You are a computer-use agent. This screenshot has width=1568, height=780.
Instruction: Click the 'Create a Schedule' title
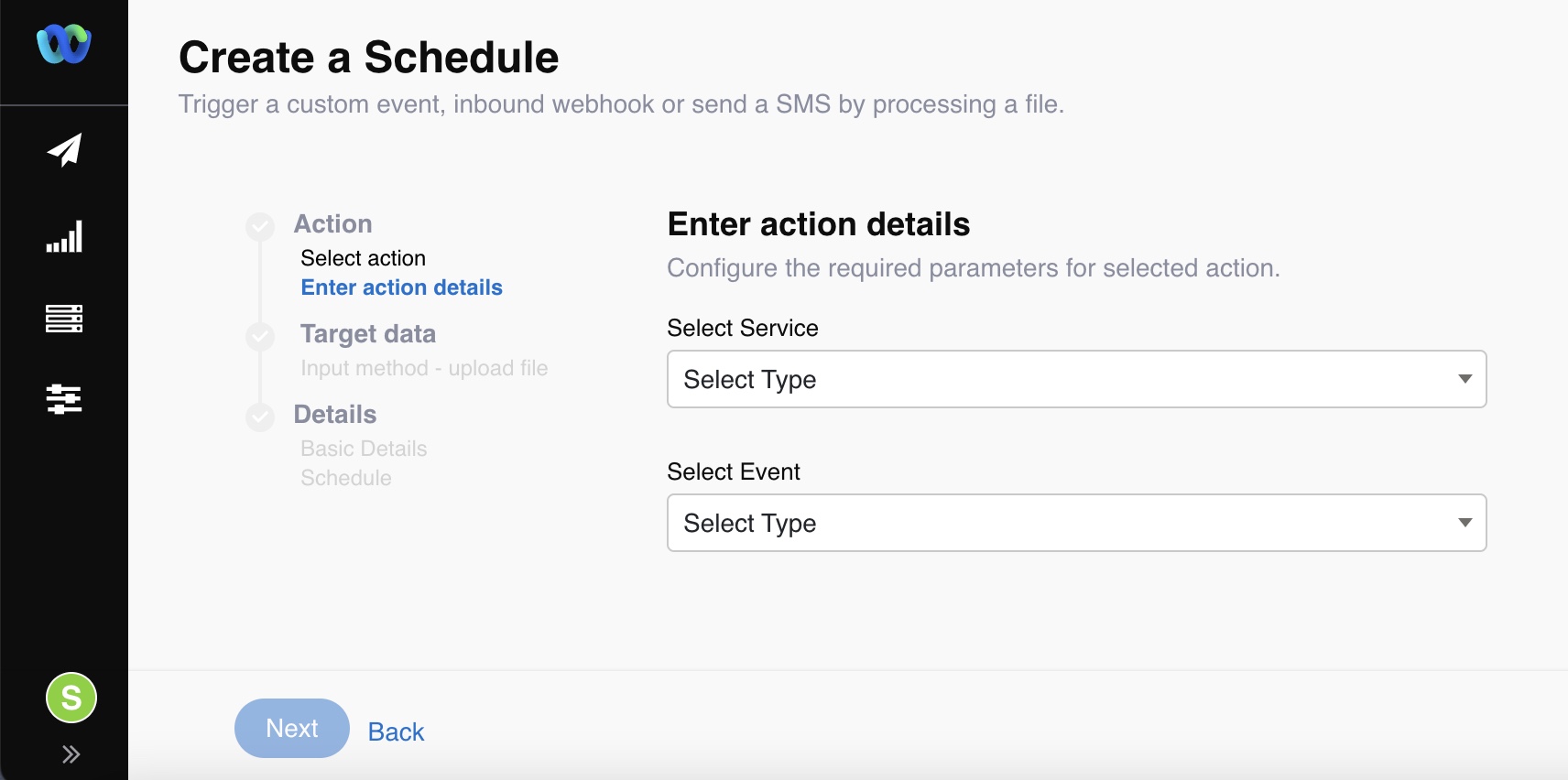coord(368,57)
